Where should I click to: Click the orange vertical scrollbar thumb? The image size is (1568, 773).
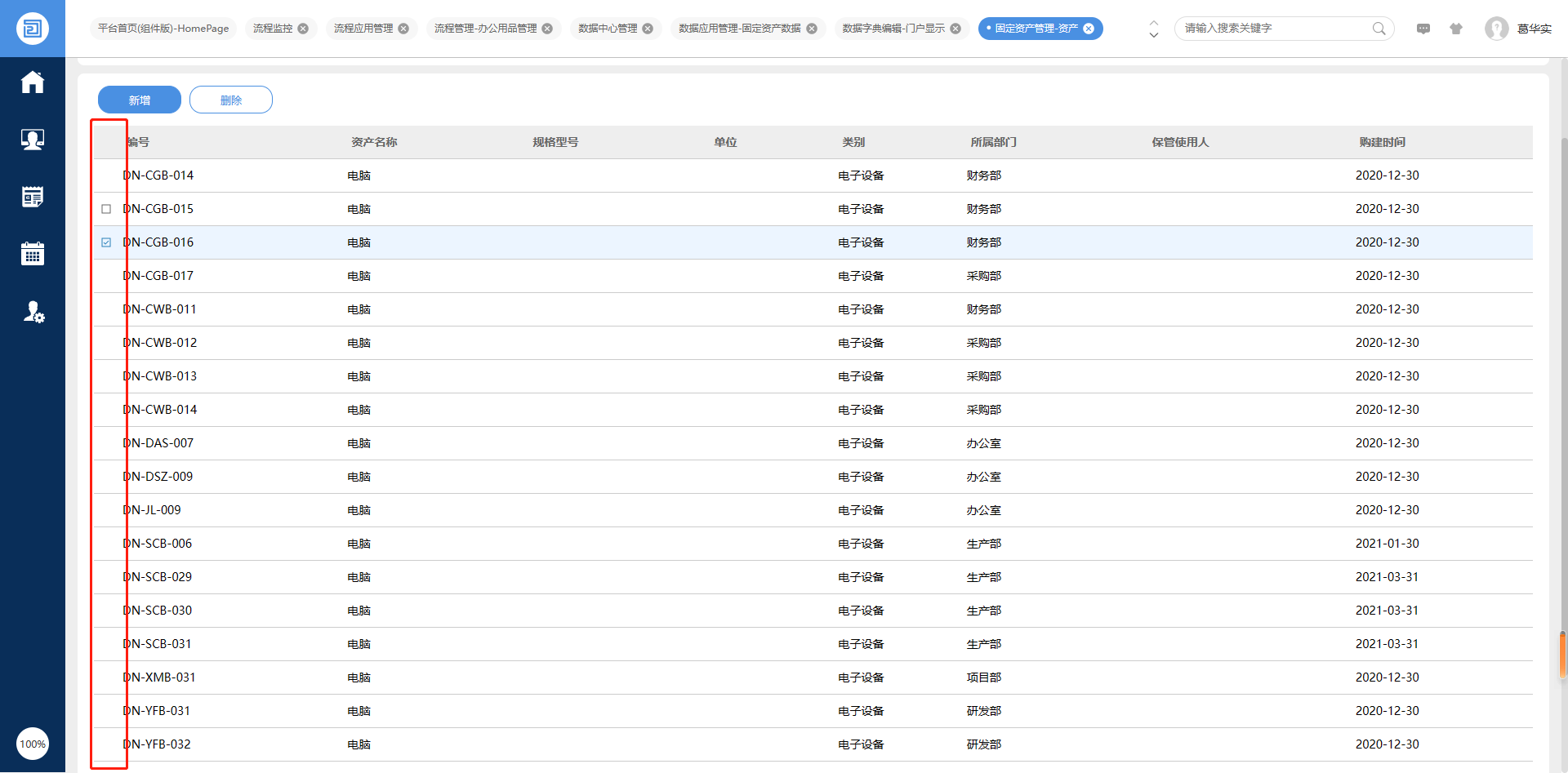(x=1562, y=655)
